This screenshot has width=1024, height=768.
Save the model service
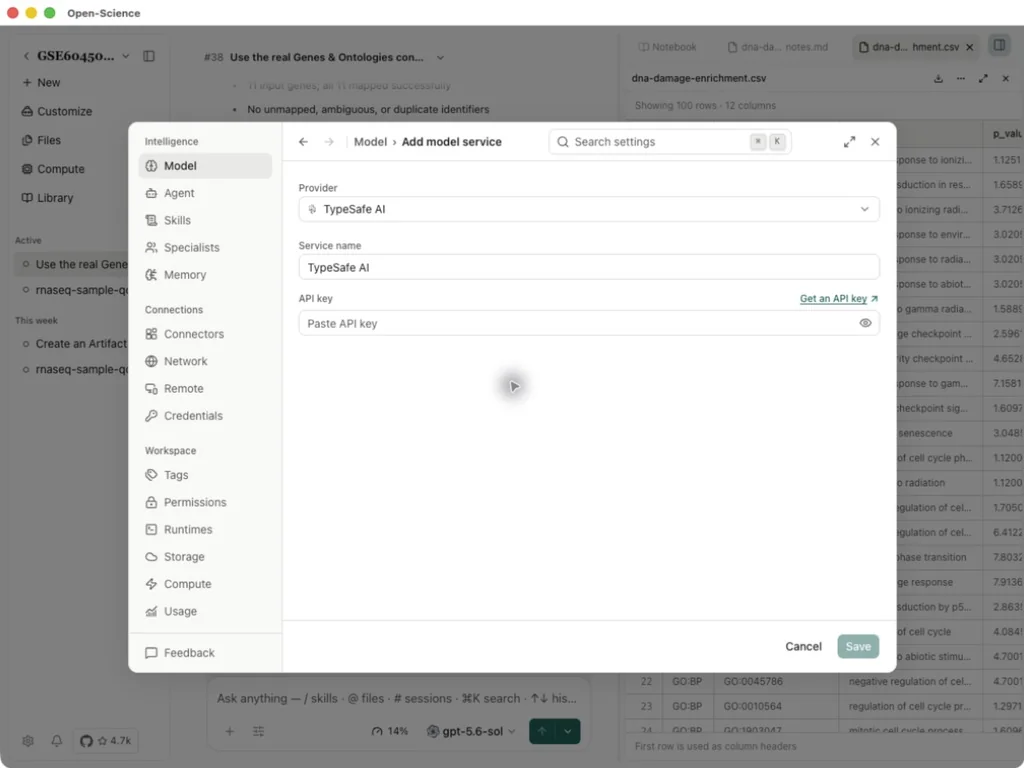tap(858, 647)
